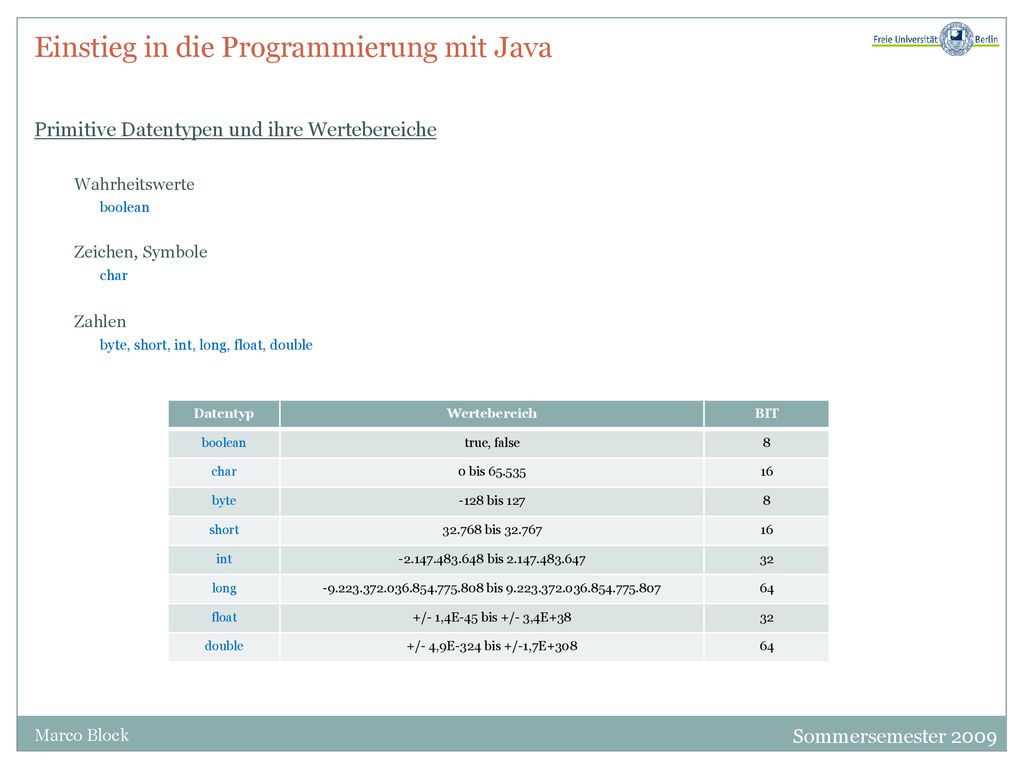The image size is (1024, 768).
Task: Click 'char' under Zeichen, Symbole
Action: (114, 275)
